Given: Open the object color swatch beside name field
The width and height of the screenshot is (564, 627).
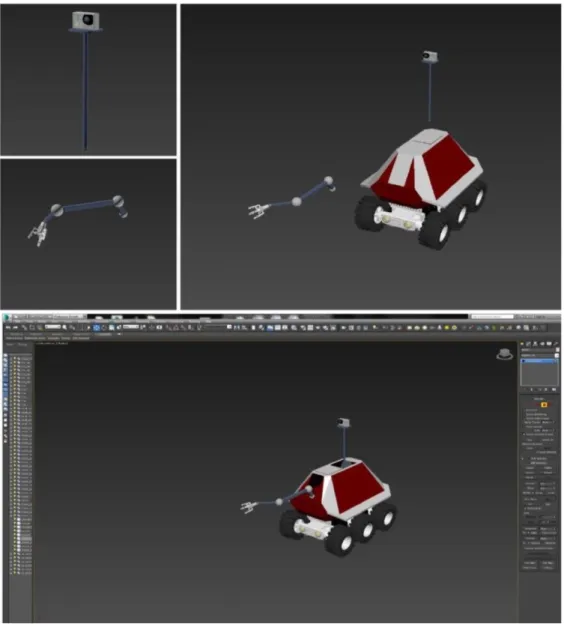Looking at the screenshot, I should (x=558, y=349).
